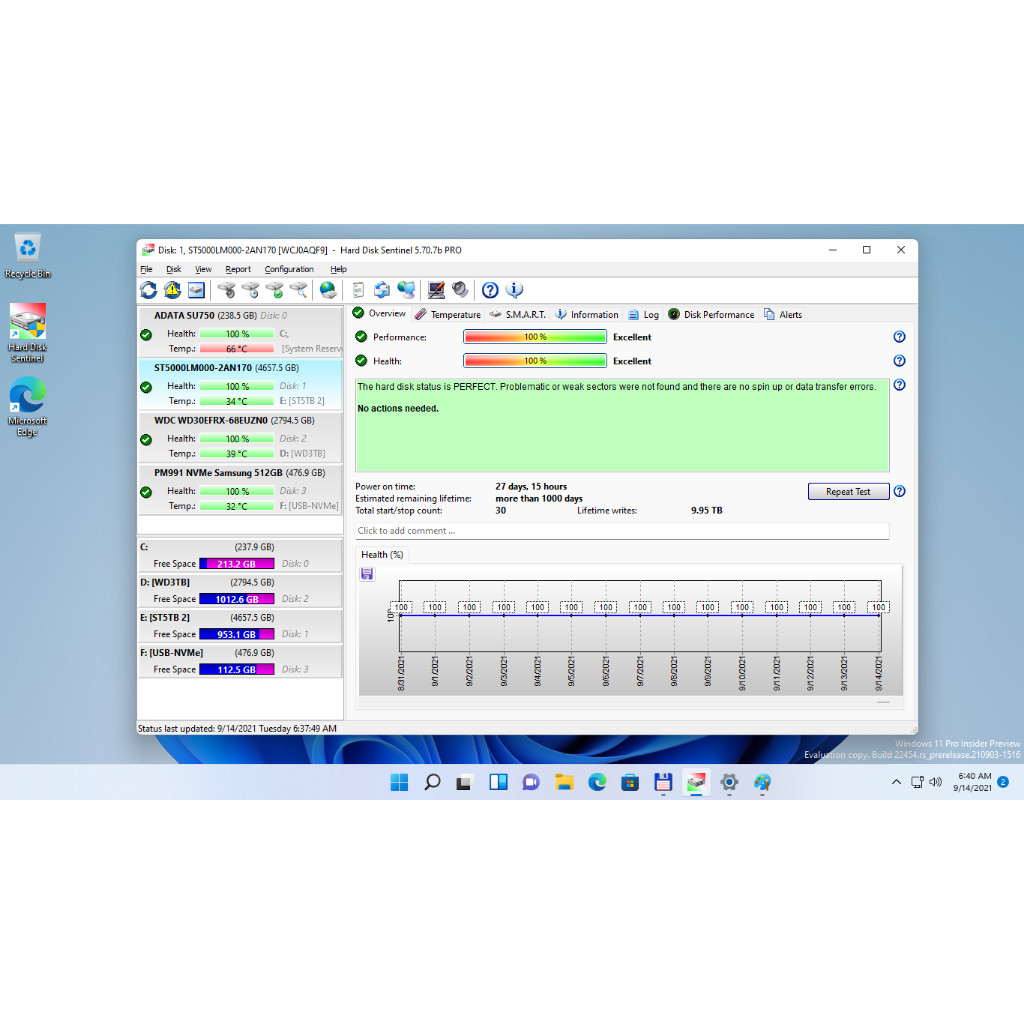Switch to the S.M.A.R.T. tab

[x=518, y=314]
